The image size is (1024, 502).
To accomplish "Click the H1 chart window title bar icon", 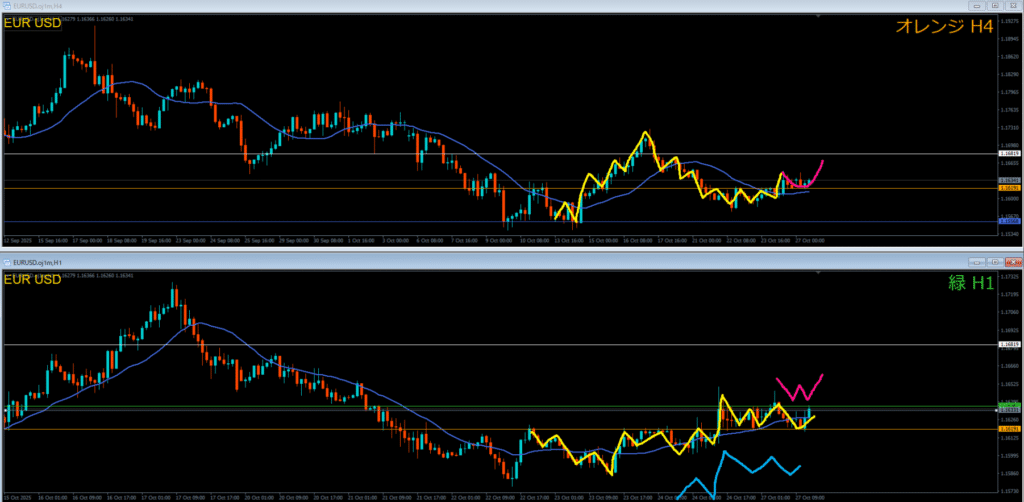I will [5, 261].
